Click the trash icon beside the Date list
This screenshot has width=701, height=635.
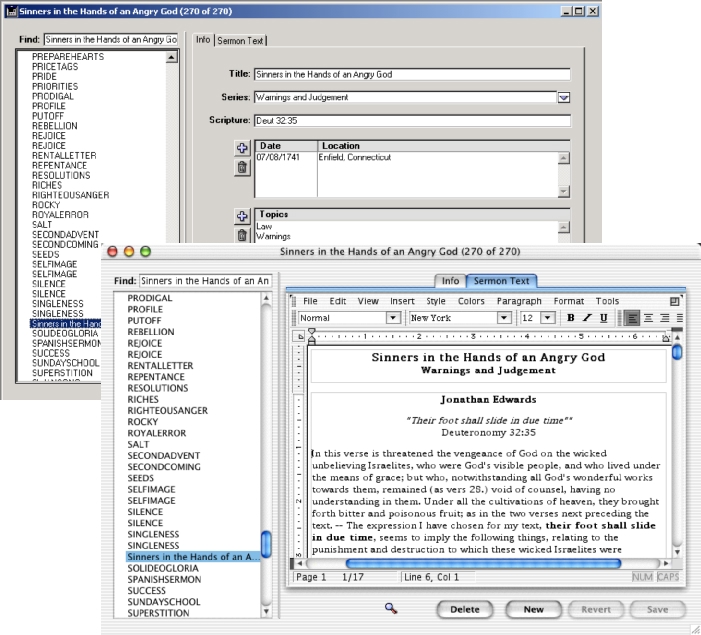pyautogui.click(x=241, y=167)
